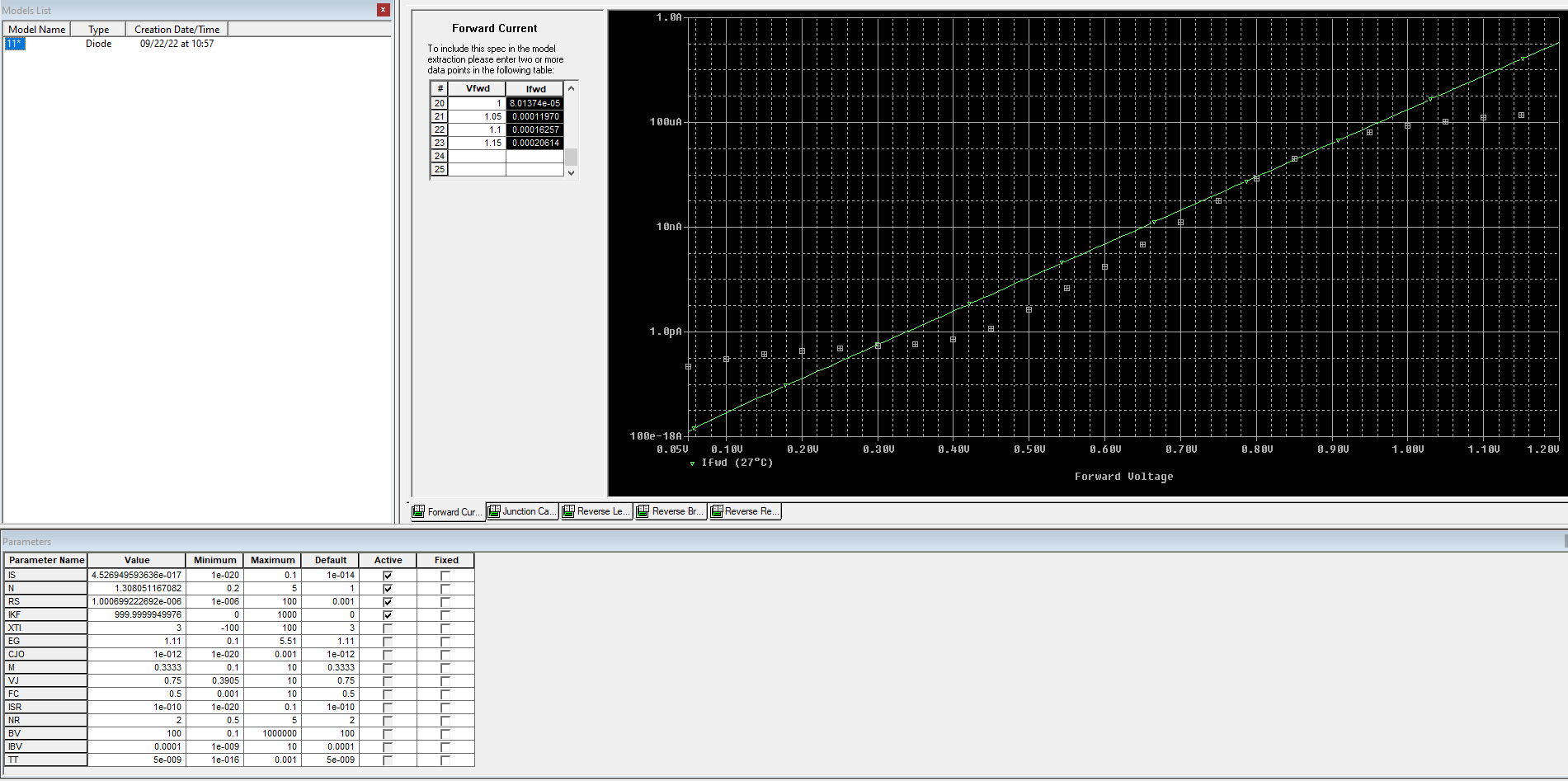
Task: Click the RS value 1.000699222692e-006
Action: pyautogui.click(x=137, y=602)
